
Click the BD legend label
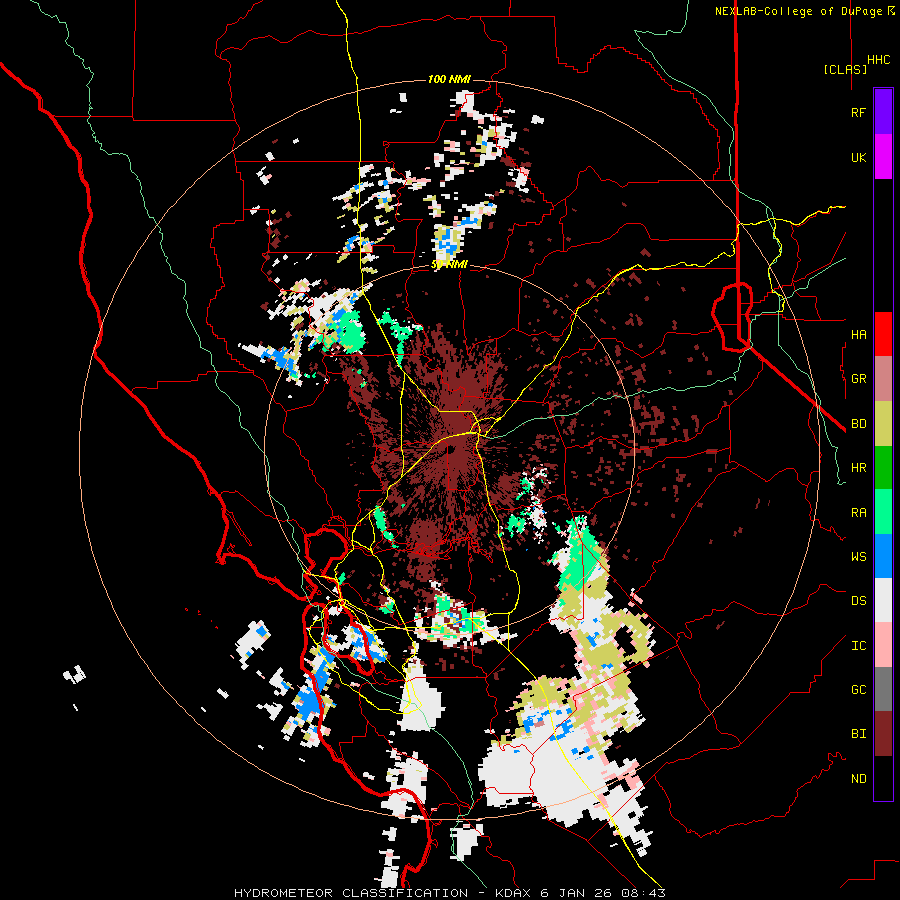(859, 424)
